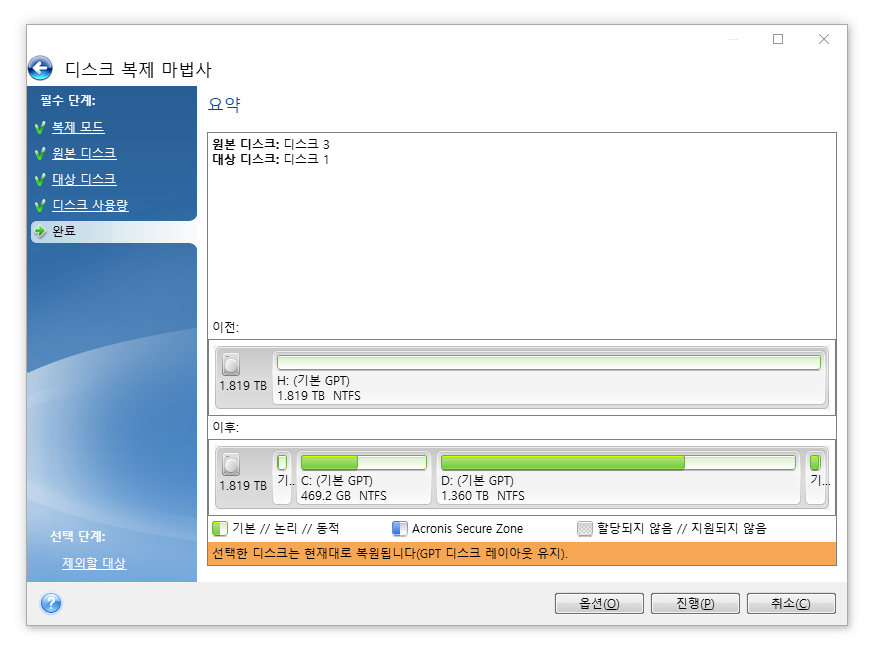Click the gray 할당되지 않음 legend swatch
Image resolution: width=878 pixels, height=652 pixels.
[585, 529]
